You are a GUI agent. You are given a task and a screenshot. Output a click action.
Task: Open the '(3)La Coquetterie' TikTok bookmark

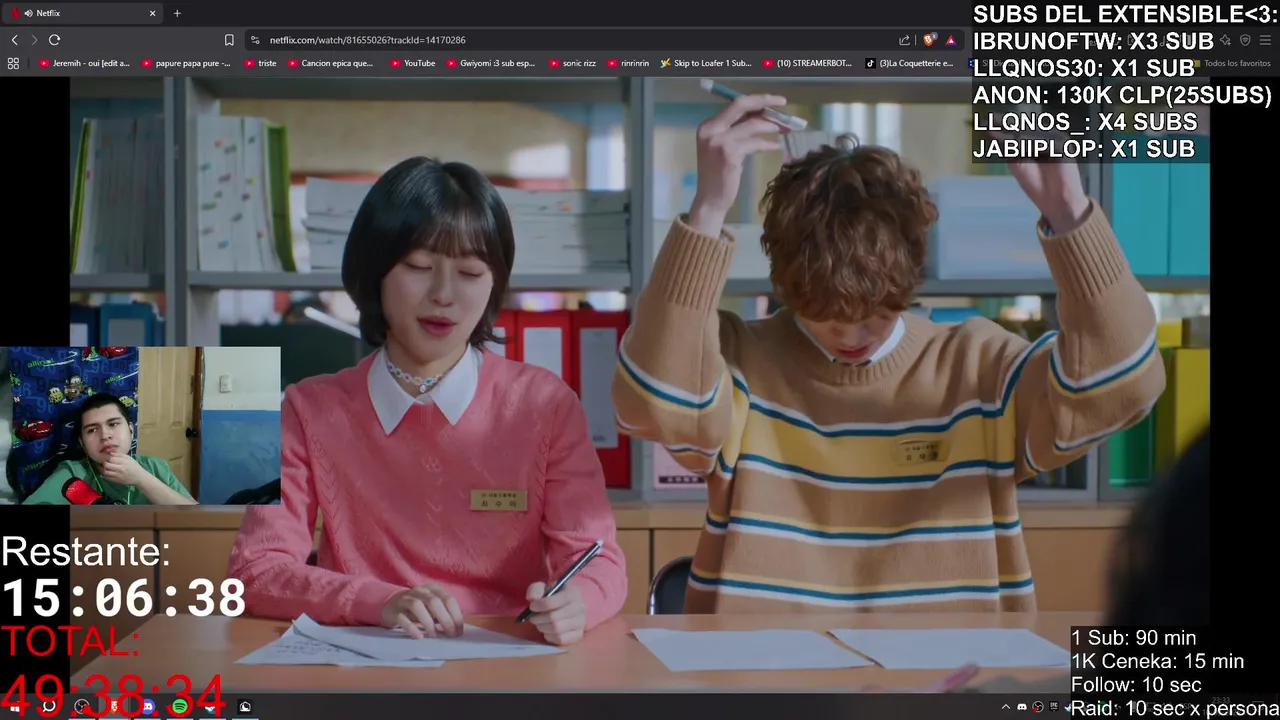910,63
